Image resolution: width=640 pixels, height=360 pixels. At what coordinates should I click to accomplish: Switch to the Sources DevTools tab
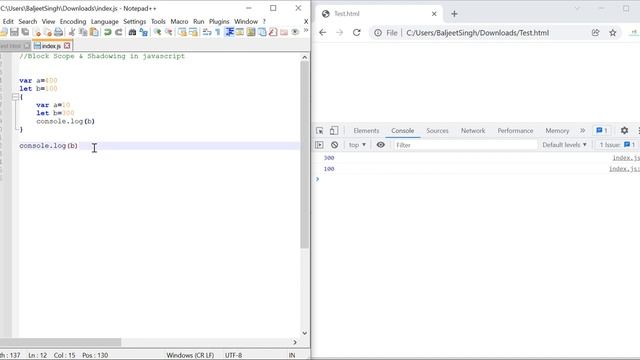coord(437,131)
